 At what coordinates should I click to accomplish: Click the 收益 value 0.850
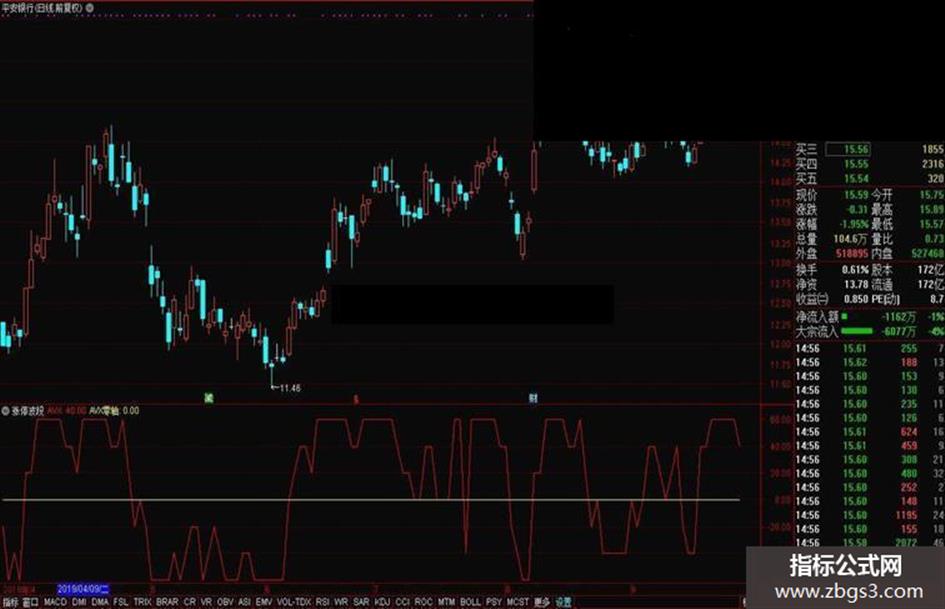pos(856,299)
